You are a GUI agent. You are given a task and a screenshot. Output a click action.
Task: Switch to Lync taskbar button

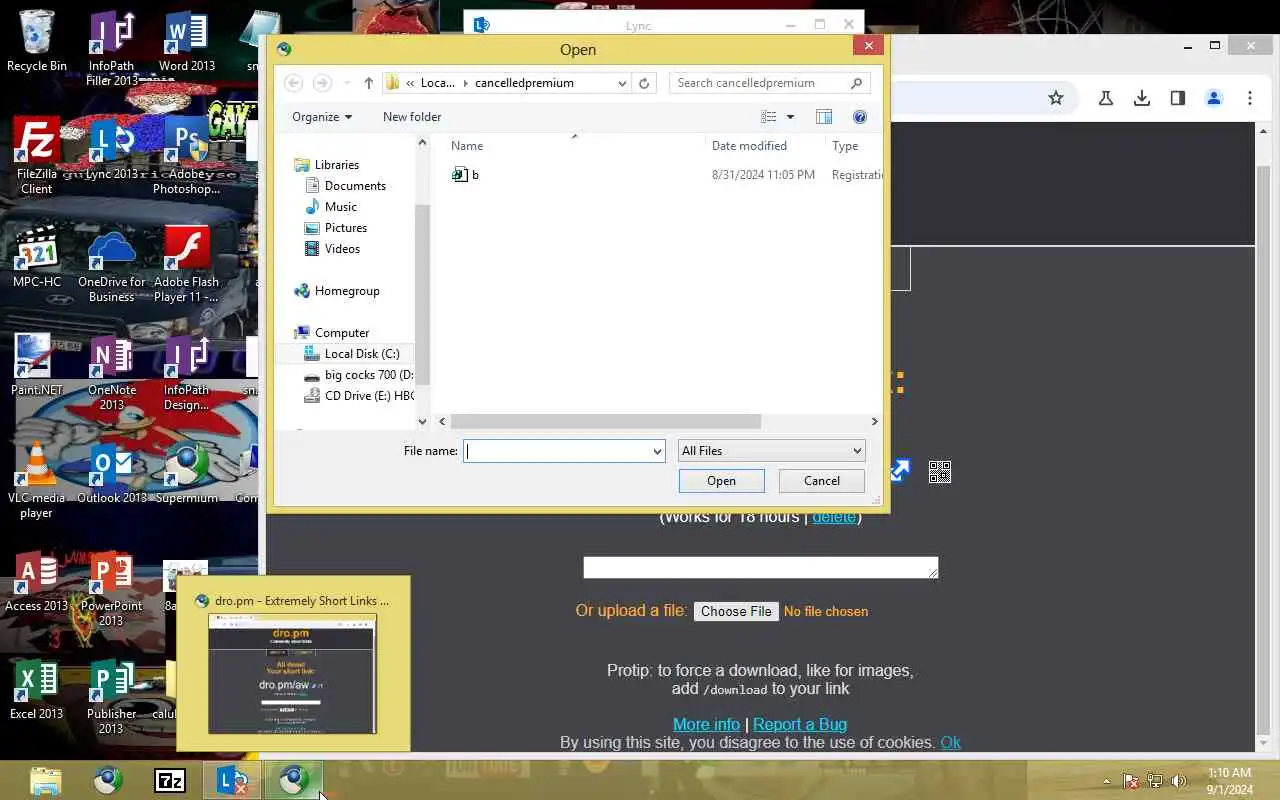(x=232, y=780)
